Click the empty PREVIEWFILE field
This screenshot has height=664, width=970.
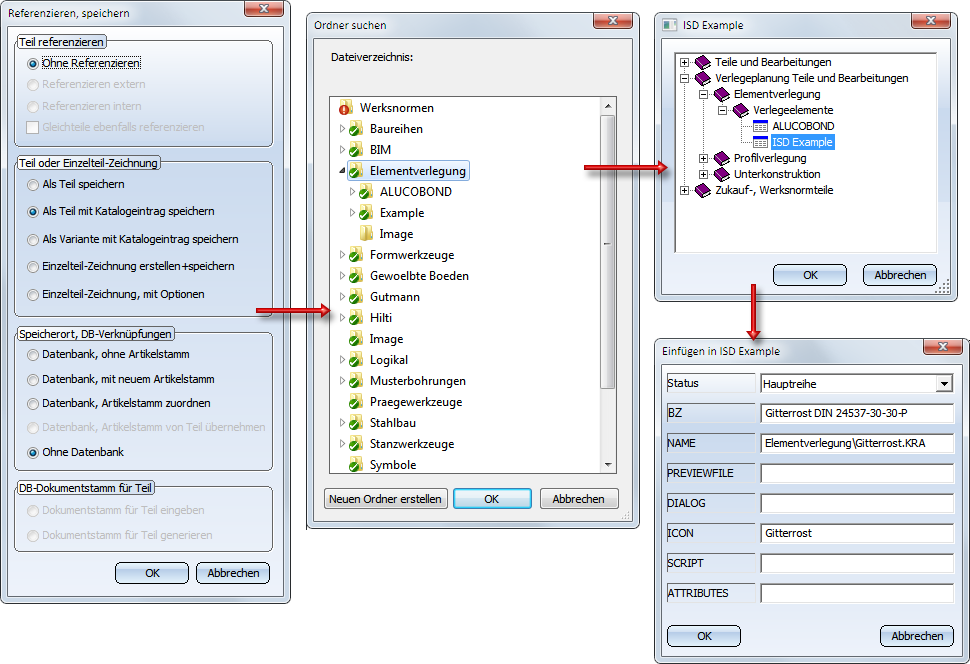857,473
